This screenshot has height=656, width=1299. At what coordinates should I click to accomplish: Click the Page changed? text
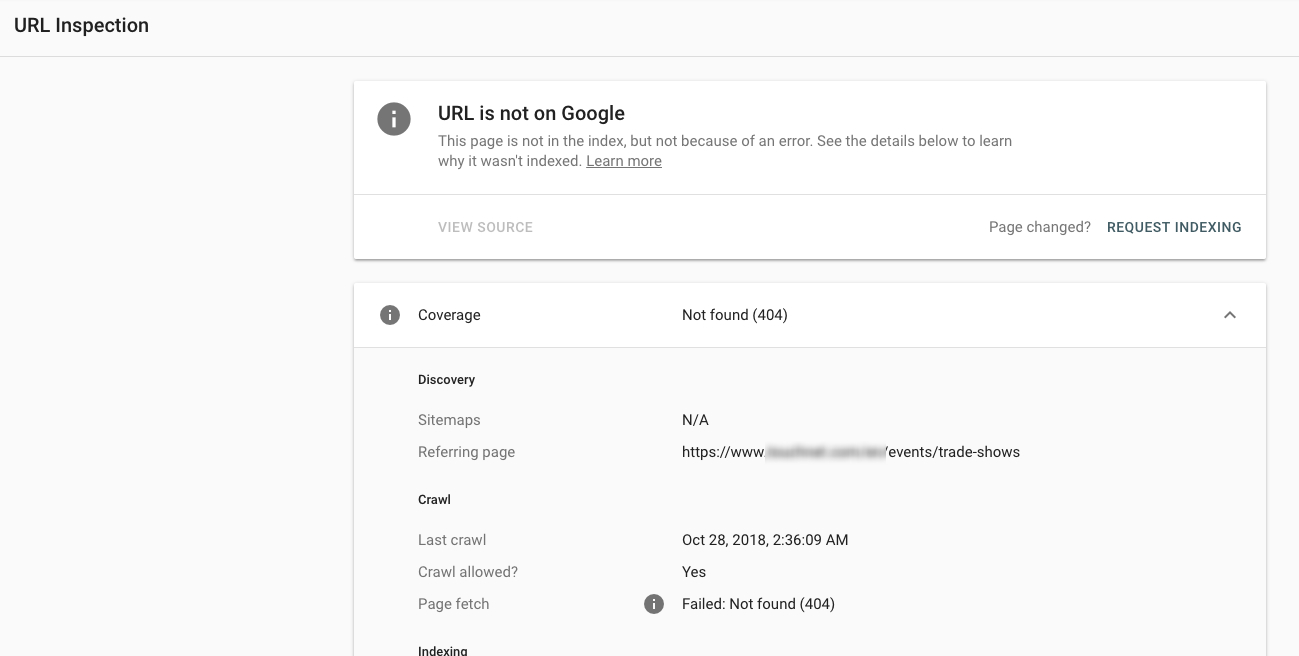[1039, 227]
